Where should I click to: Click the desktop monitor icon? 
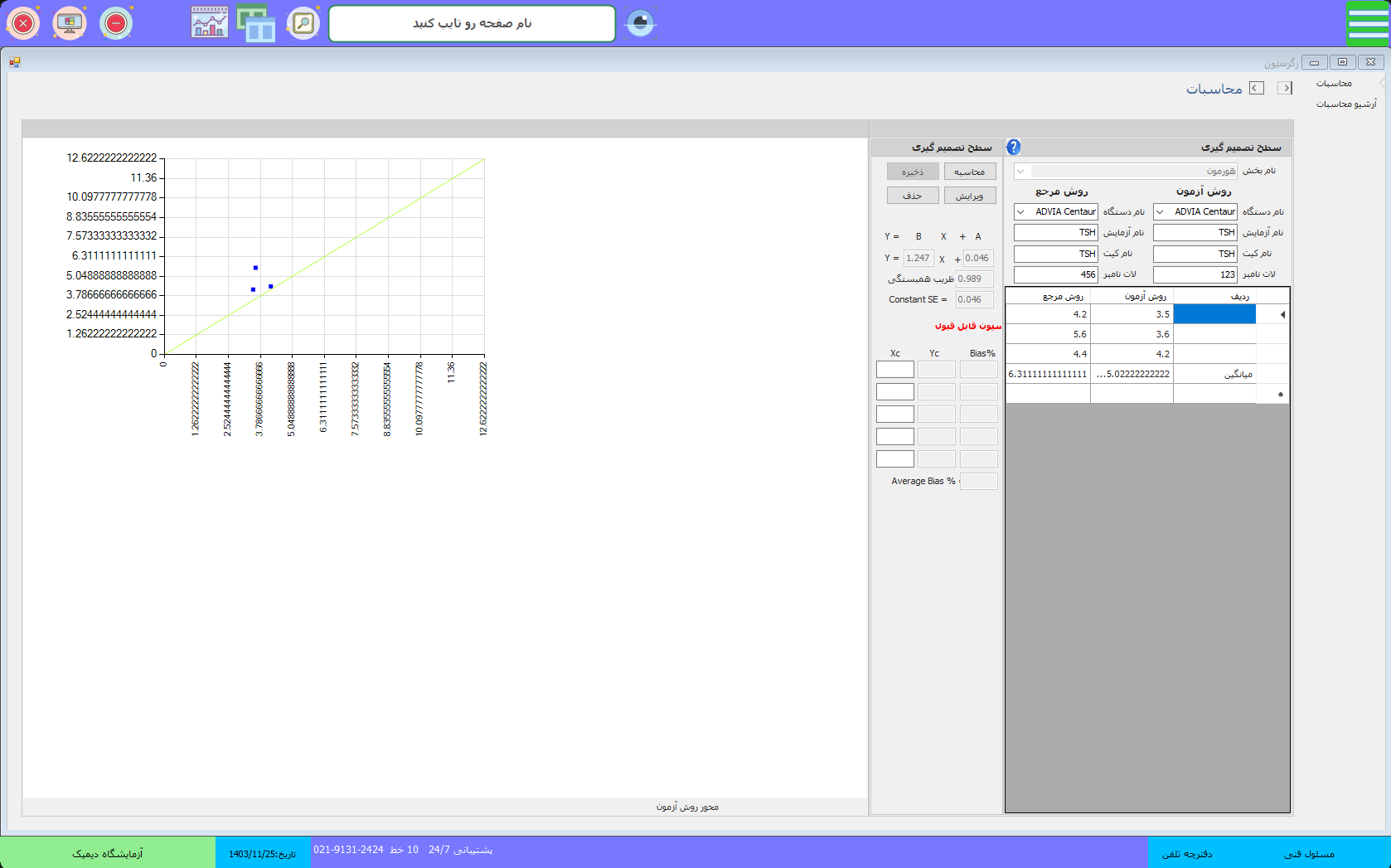(70, 23)
